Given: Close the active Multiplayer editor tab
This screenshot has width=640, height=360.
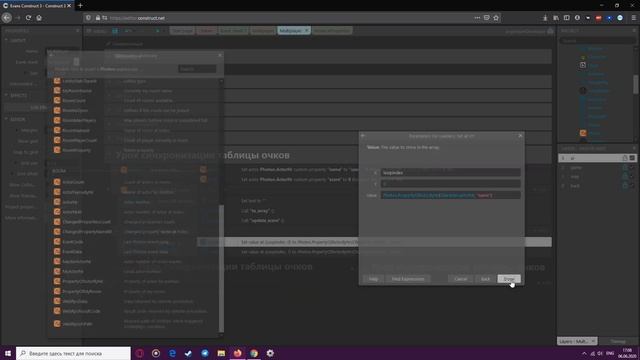Looking at the screenshot, I should [307, 31].
